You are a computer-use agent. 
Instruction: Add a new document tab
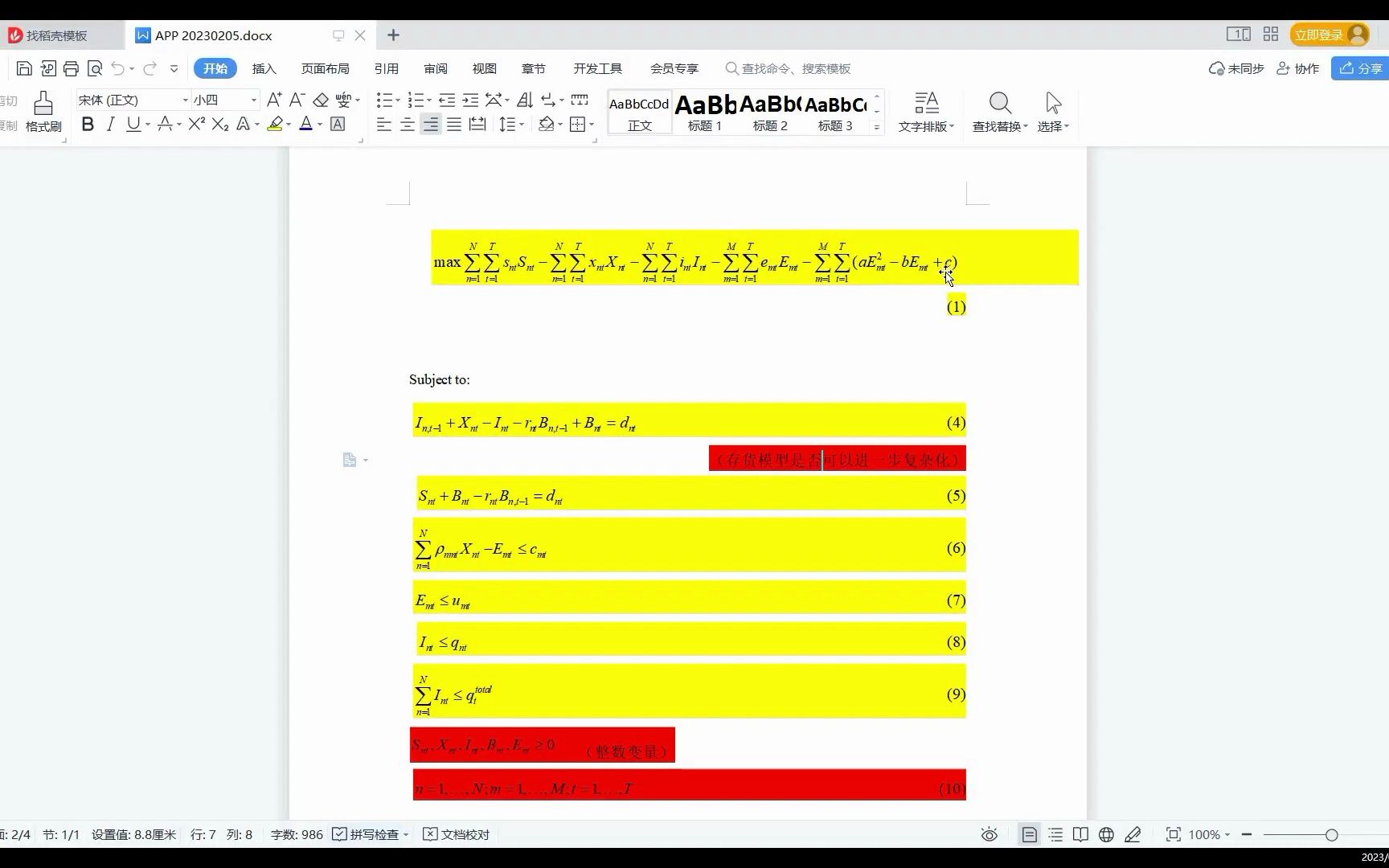point(393,35)
